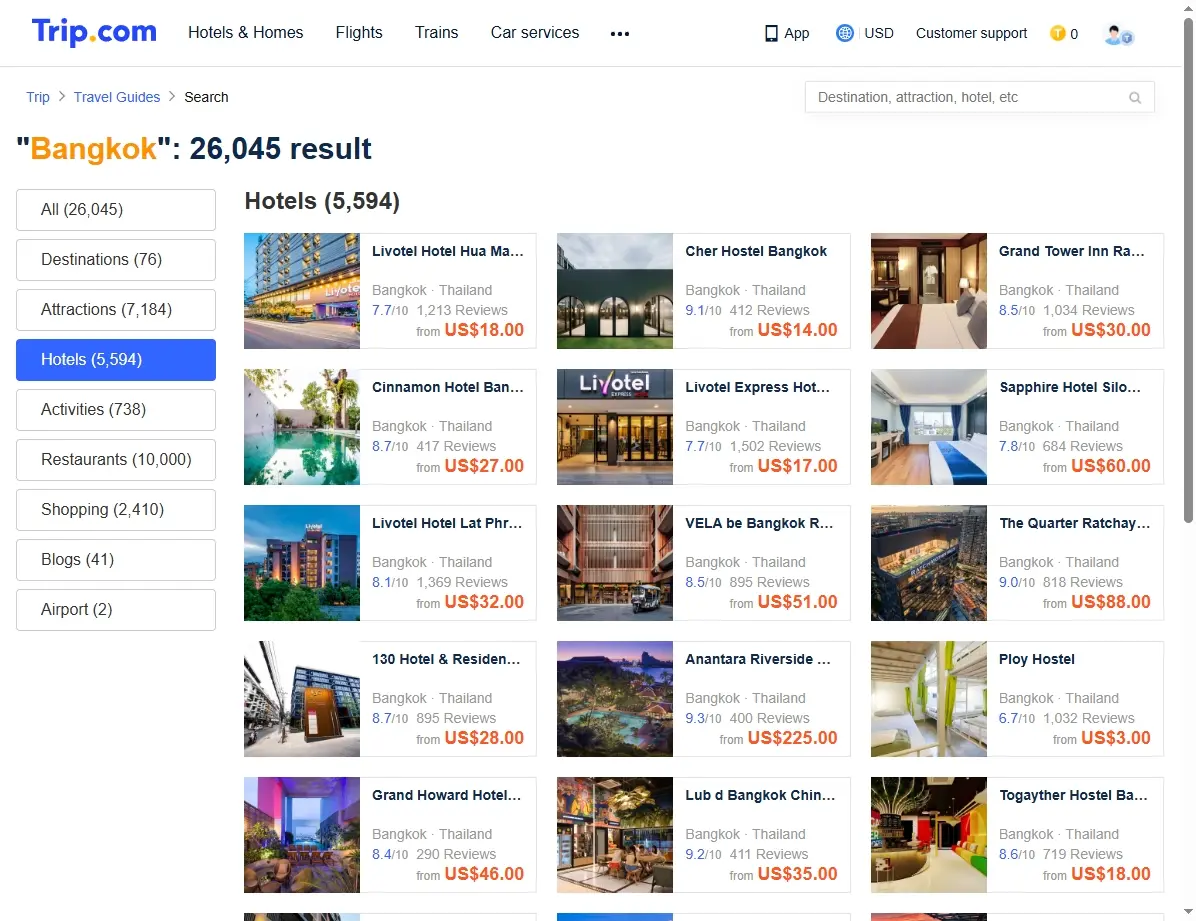This screenshot has width=1196, height=921.
Task: Click Ploy Hostel title
Action: (1037, 659)
